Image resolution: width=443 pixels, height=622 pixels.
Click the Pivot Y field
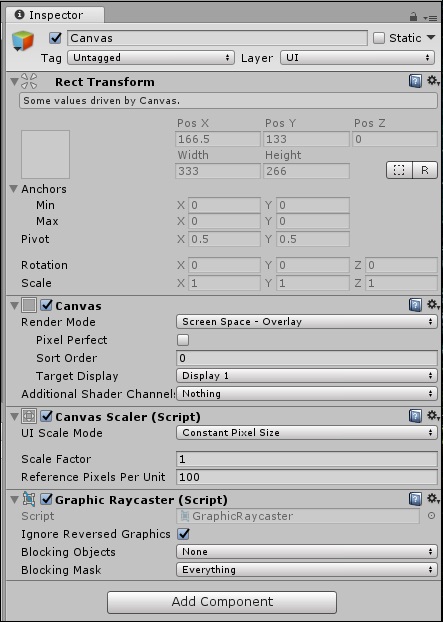313,239
